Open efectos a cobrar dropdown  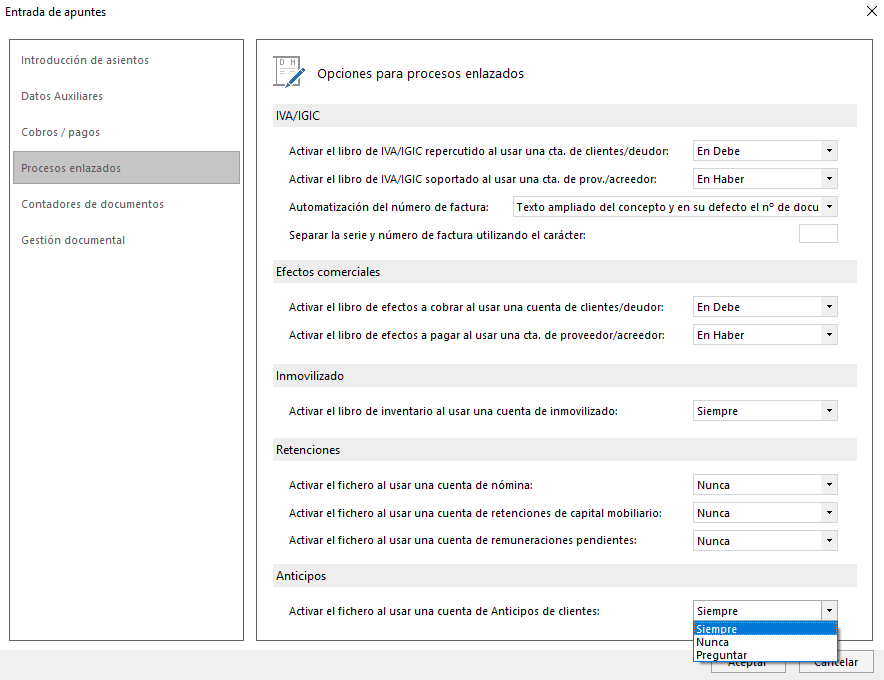765,307
